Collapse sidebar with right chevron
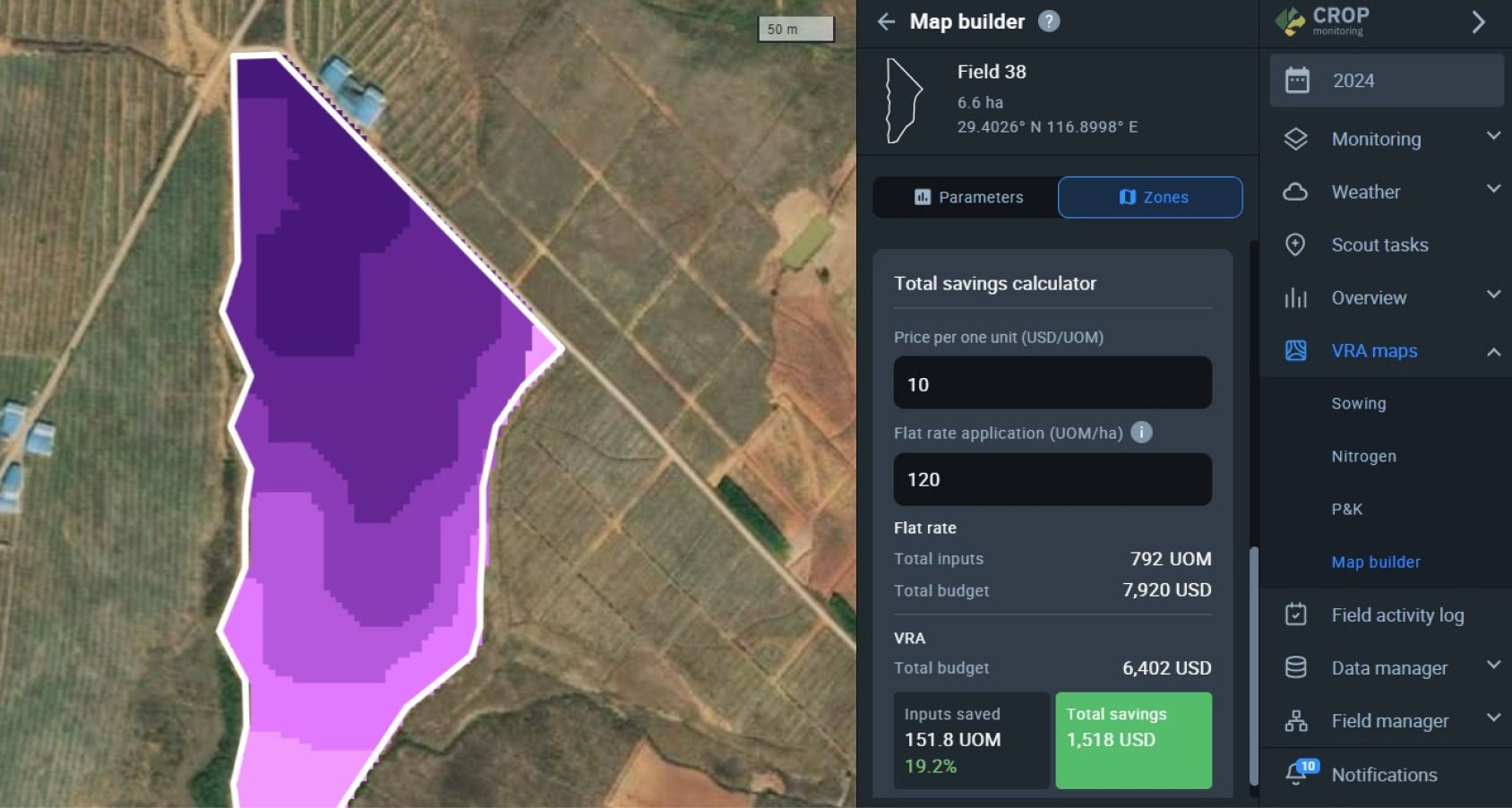Viewport: 1512px width, 808px height. pos(1478,21)
